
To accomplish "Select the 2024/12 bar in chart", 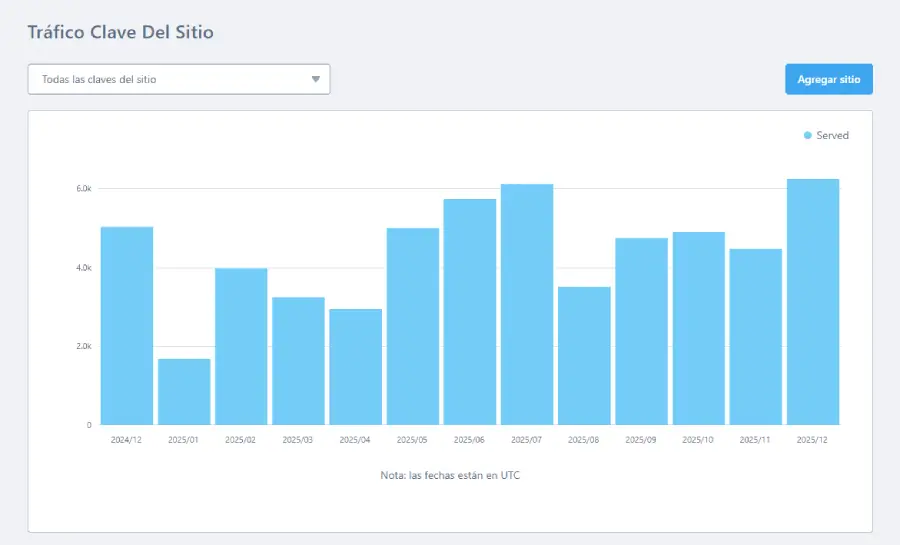I will [x=127, y=326].
